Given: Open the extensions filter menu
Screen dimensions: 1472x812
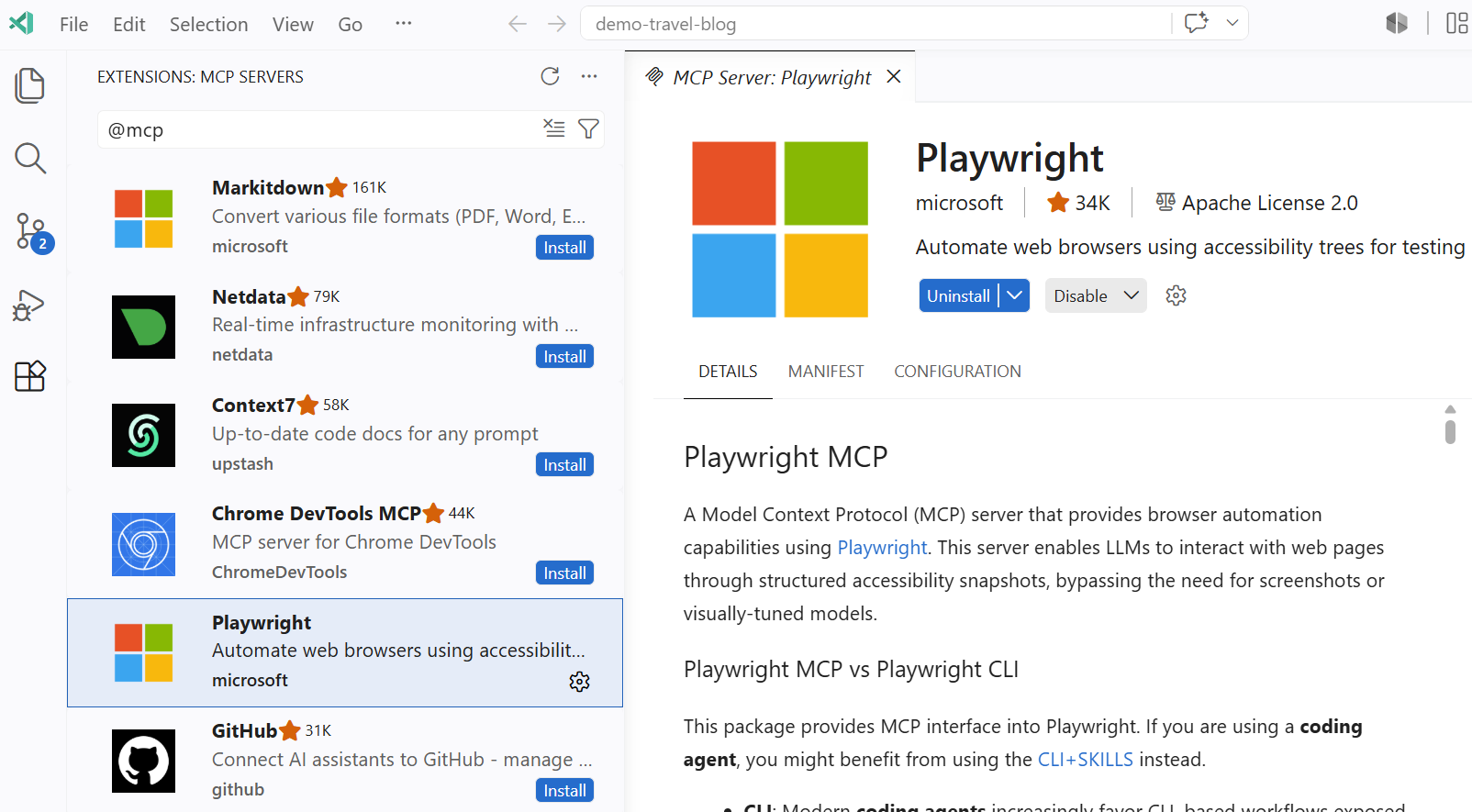Looking at the screenshot, I should click(589, 128).
